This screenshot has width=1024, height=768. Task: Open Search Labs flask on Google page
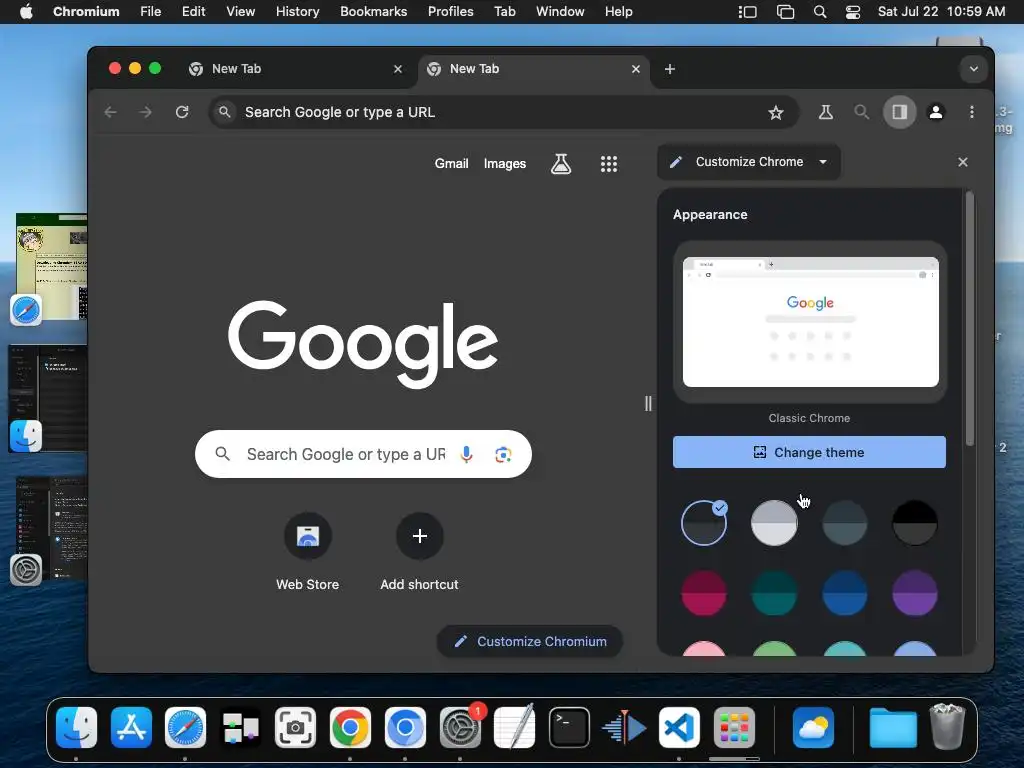561,164
